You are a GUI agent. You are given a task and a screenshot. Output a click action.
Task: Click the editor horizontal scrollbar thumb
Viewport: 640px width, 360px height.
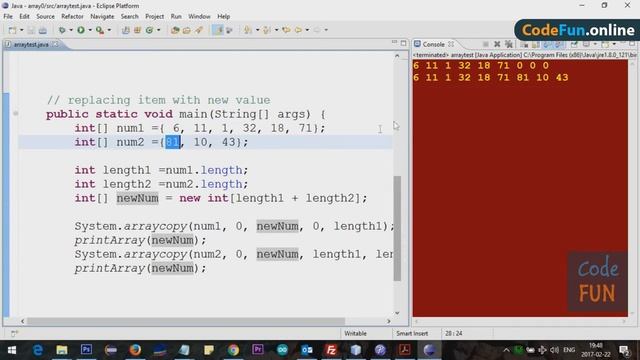point(186,321)
